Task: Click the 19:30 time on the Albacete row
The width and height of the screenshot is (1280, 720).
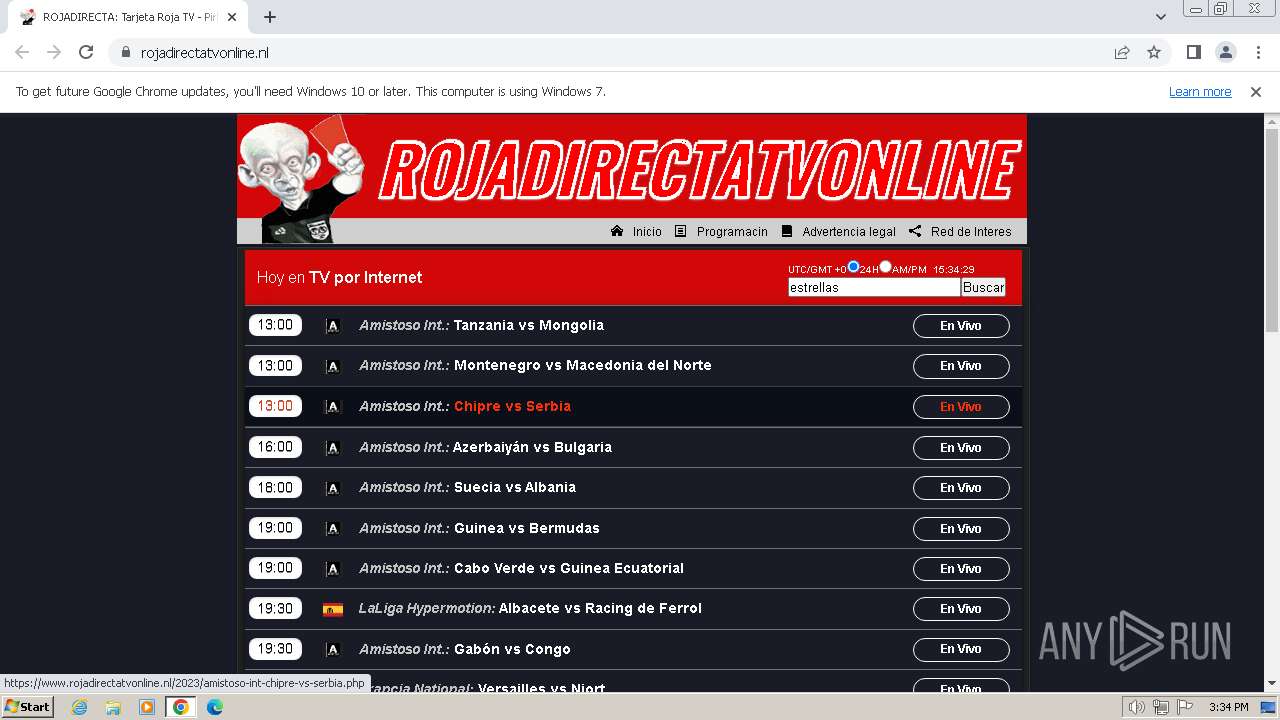Action: point(275,608)
